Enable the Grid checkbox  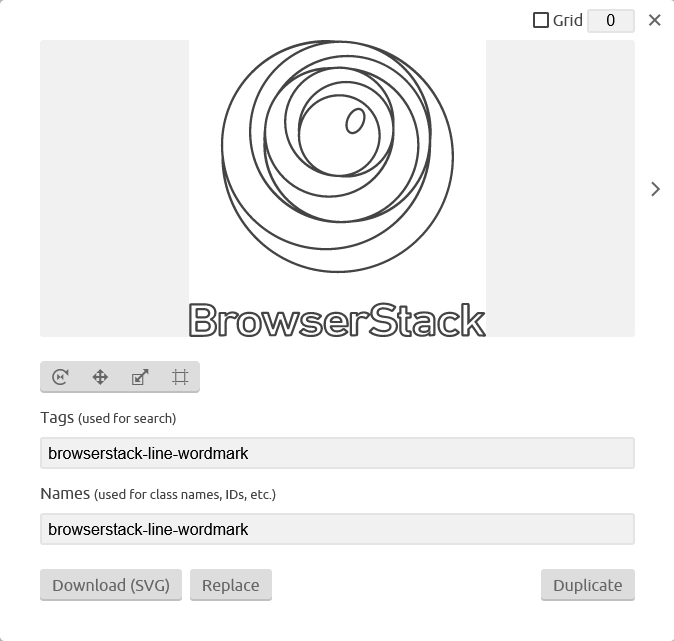[x=541, y=20]
